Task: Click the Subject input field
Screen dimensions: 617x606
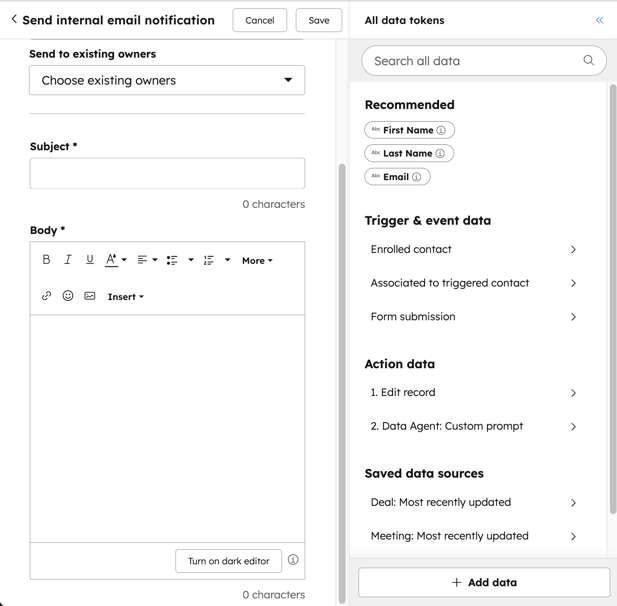Action: coord(167,173)
